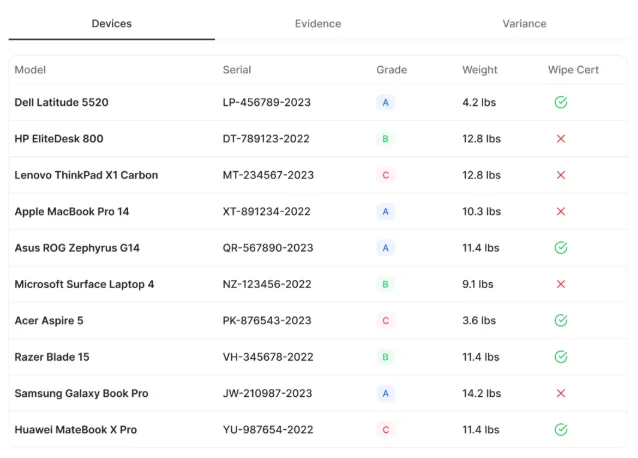
Task: Click the Model column header
Action: tap(30, 70)
